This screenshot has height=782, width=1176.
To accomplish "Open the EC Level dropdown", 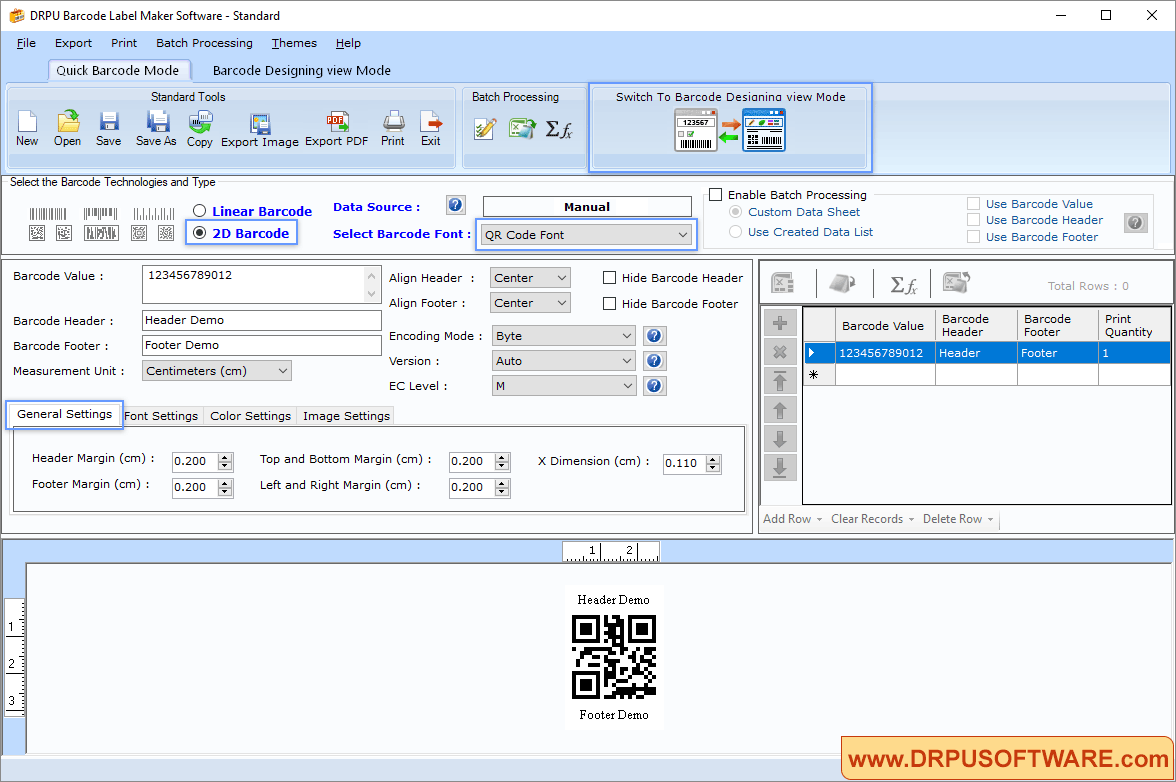I will (564, 385).
